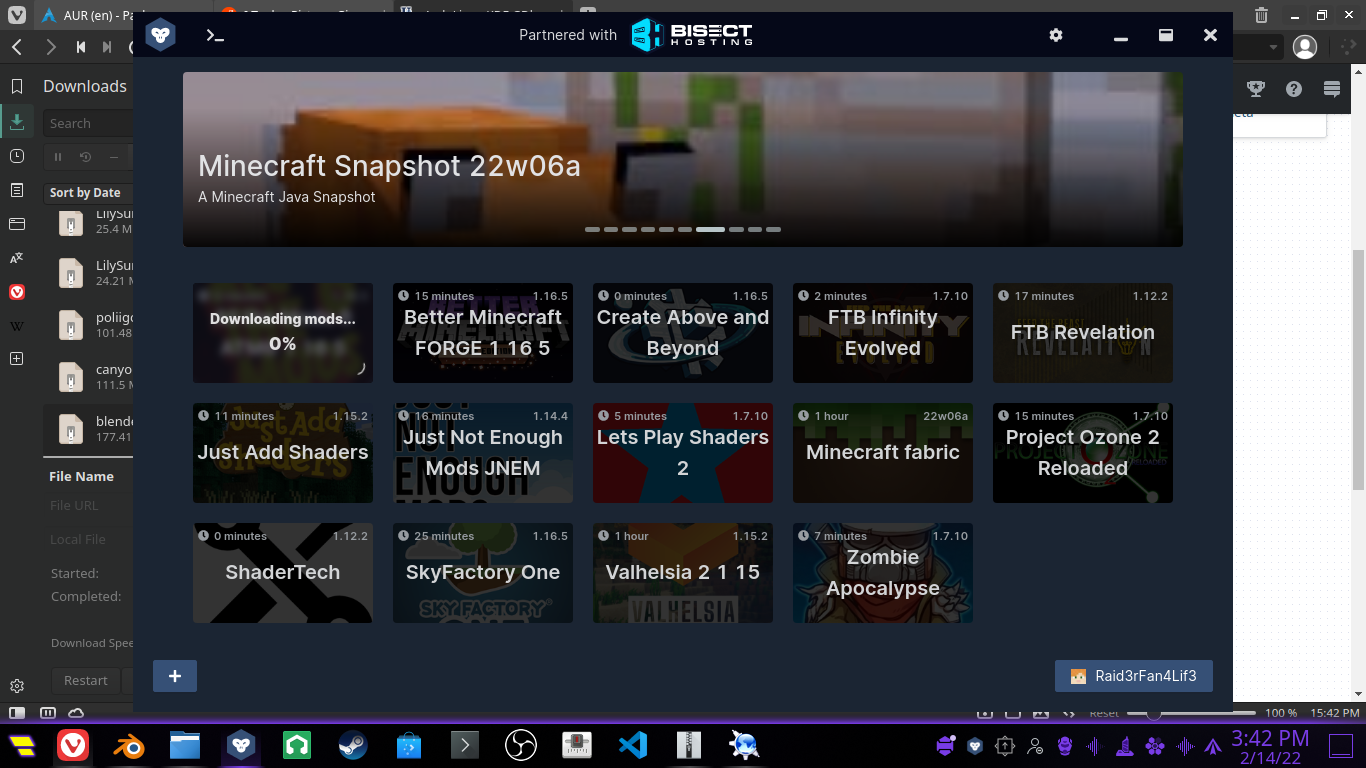Open the GDLauncher console terminal icon

(x=215, y=35)
